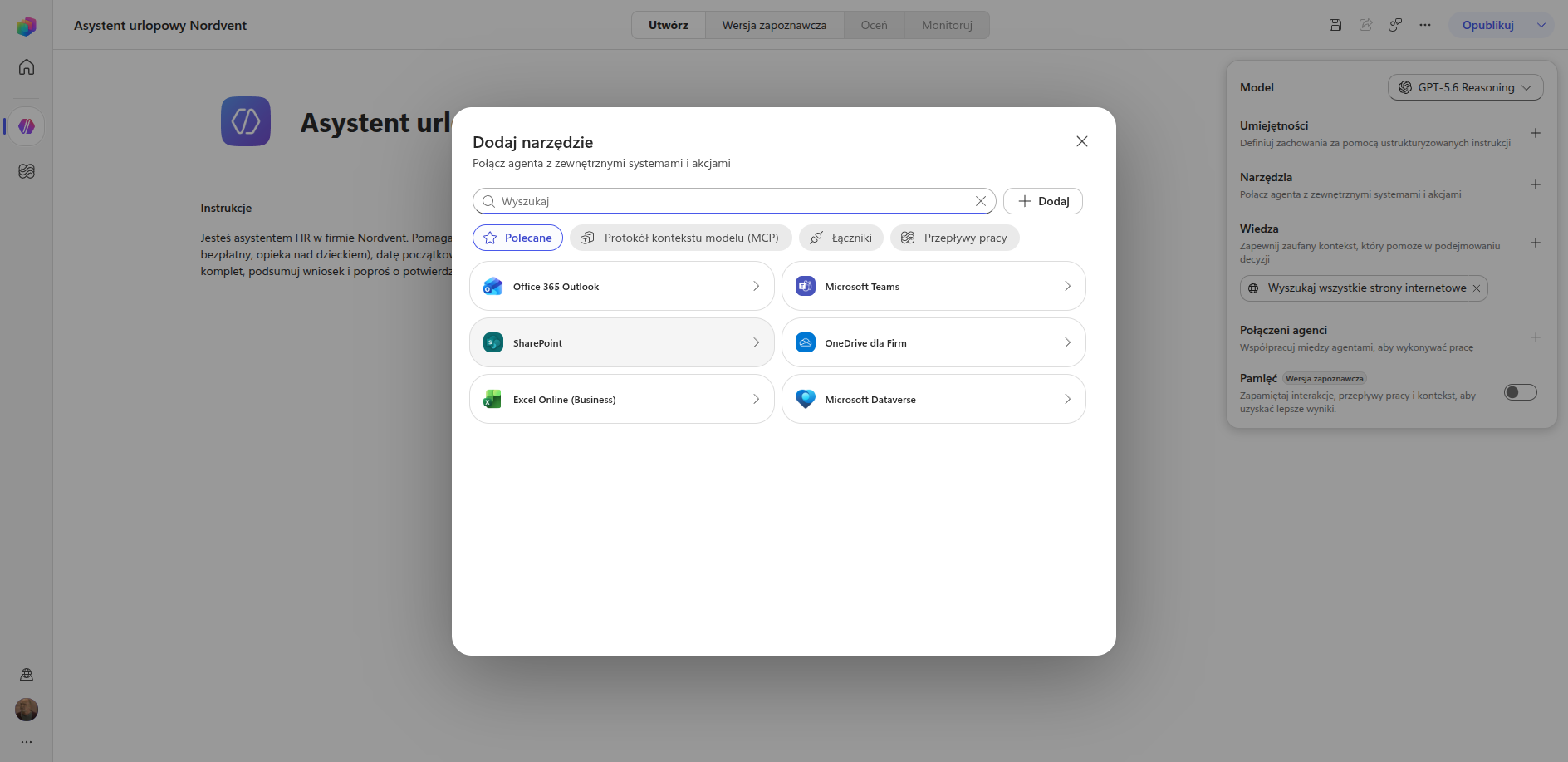Viewport: 1568px width, 762px height.
Task: Switch to the Utwórz tab
Action: coord(669,25)
